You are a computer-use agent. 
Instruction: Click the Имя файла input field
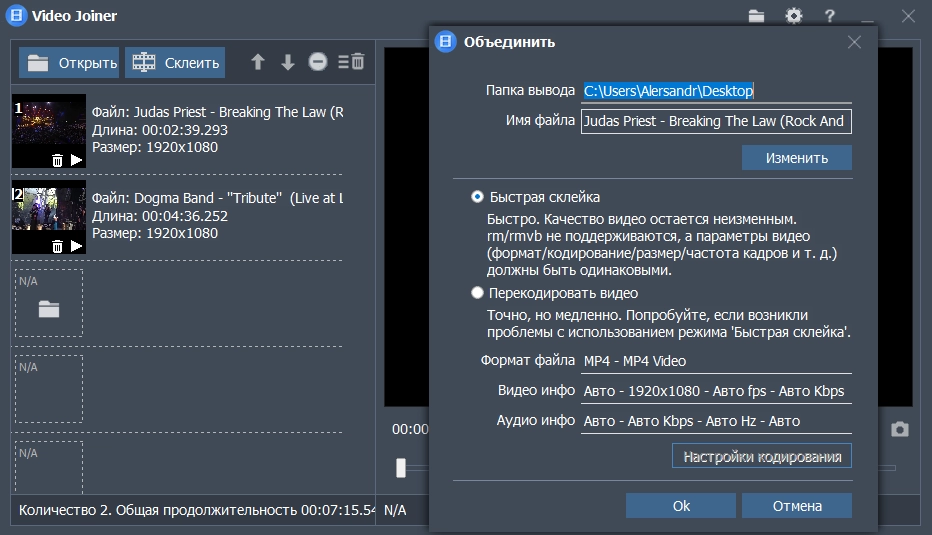[716, 121]
